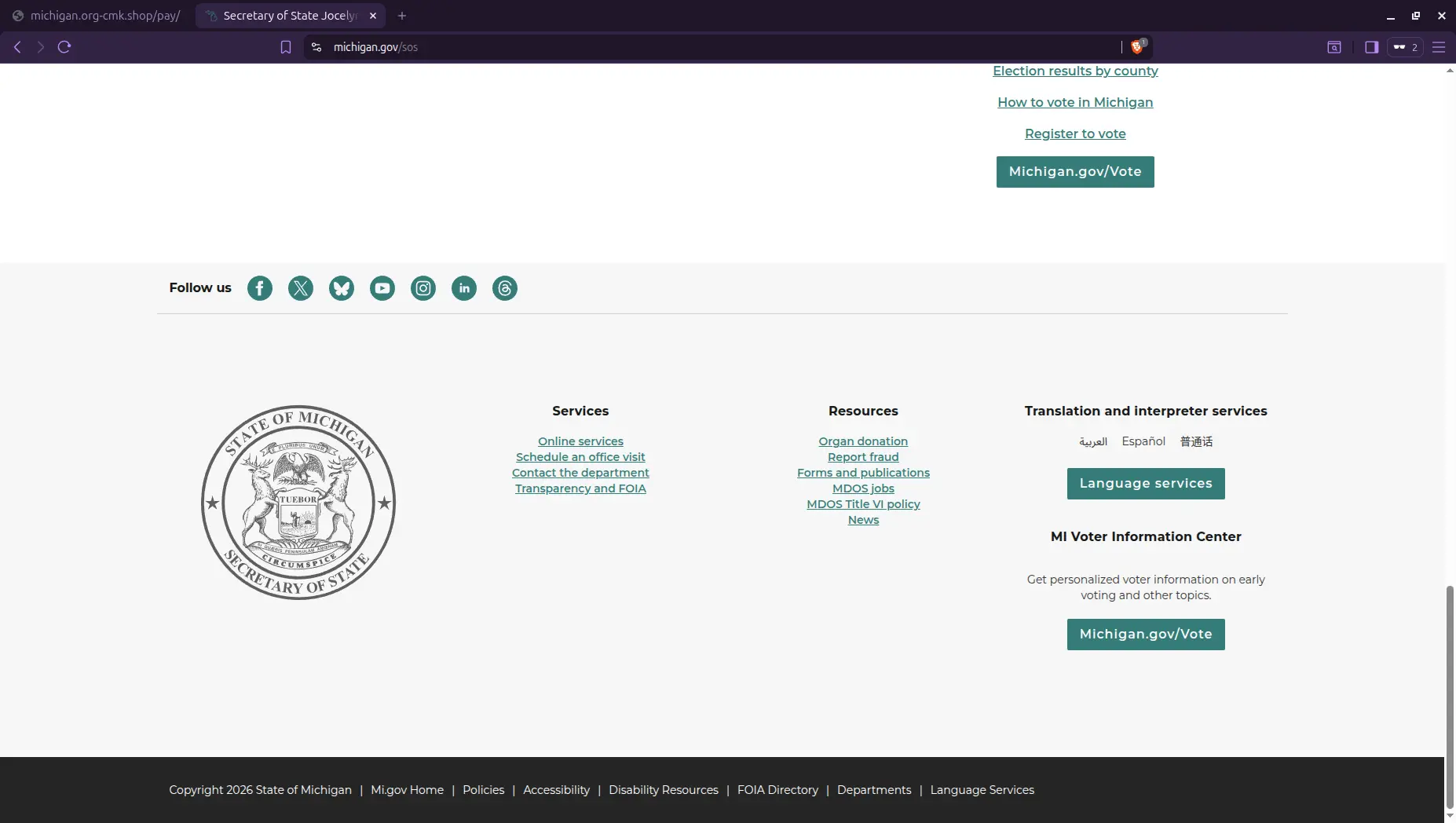Open a new browser tab
This screenshot has height=823, width=1456.
click(x=401, y=15)
